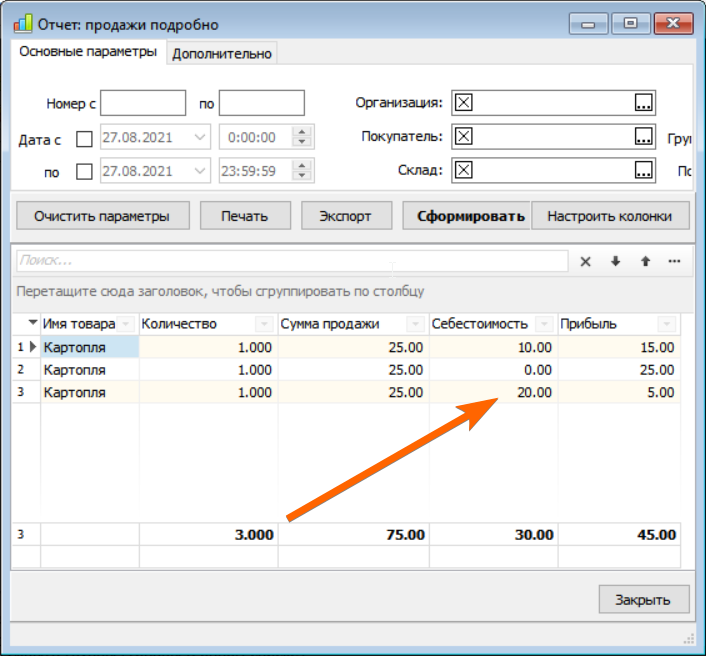706x656 pixels.
Task: Open the Имя товара column filter dropdown
Action: [x=126, y=324]
